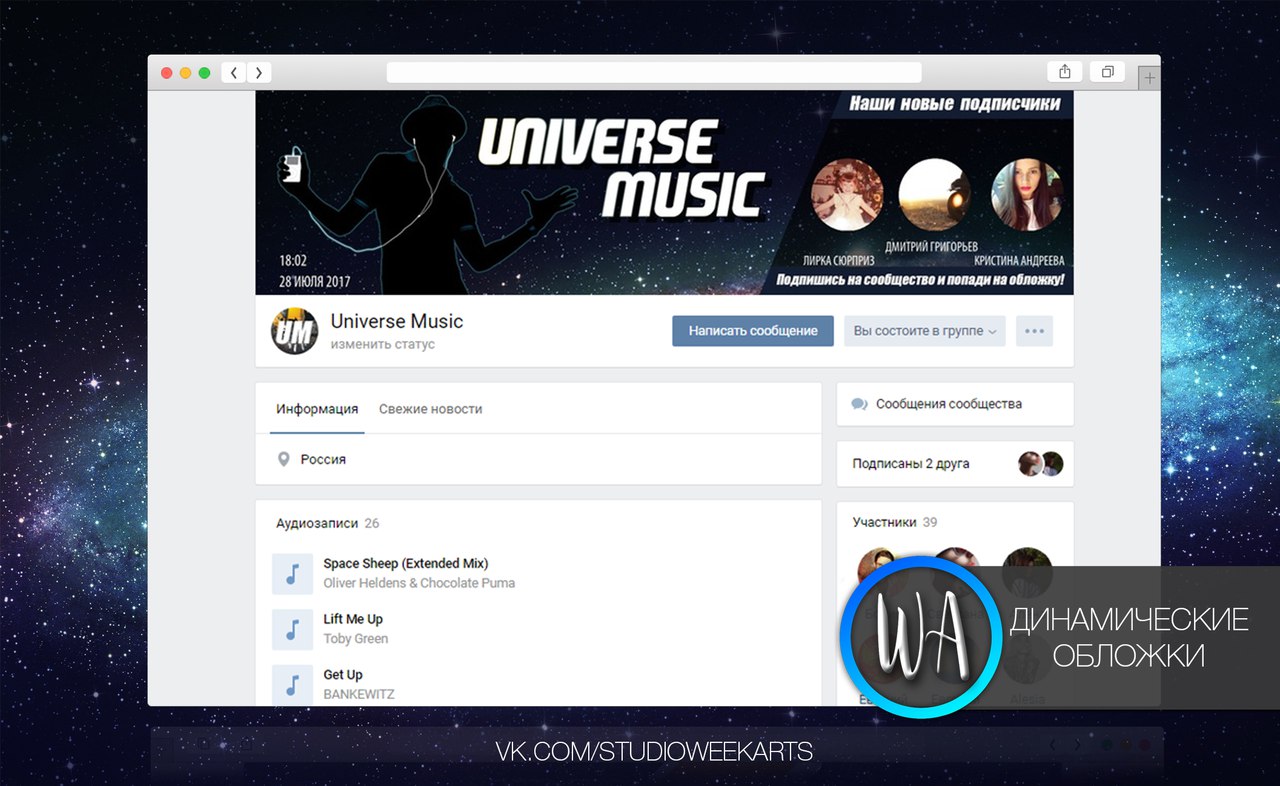Click the Universe Music group avatar
The height and width of the screenshot is (786, 1280).
tap(294, 331)
